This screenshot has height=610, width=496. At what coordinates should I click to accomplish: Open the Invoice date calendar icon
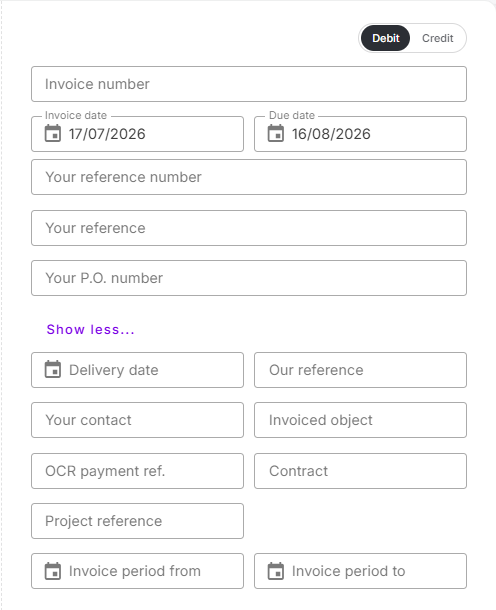pos(53,133)
